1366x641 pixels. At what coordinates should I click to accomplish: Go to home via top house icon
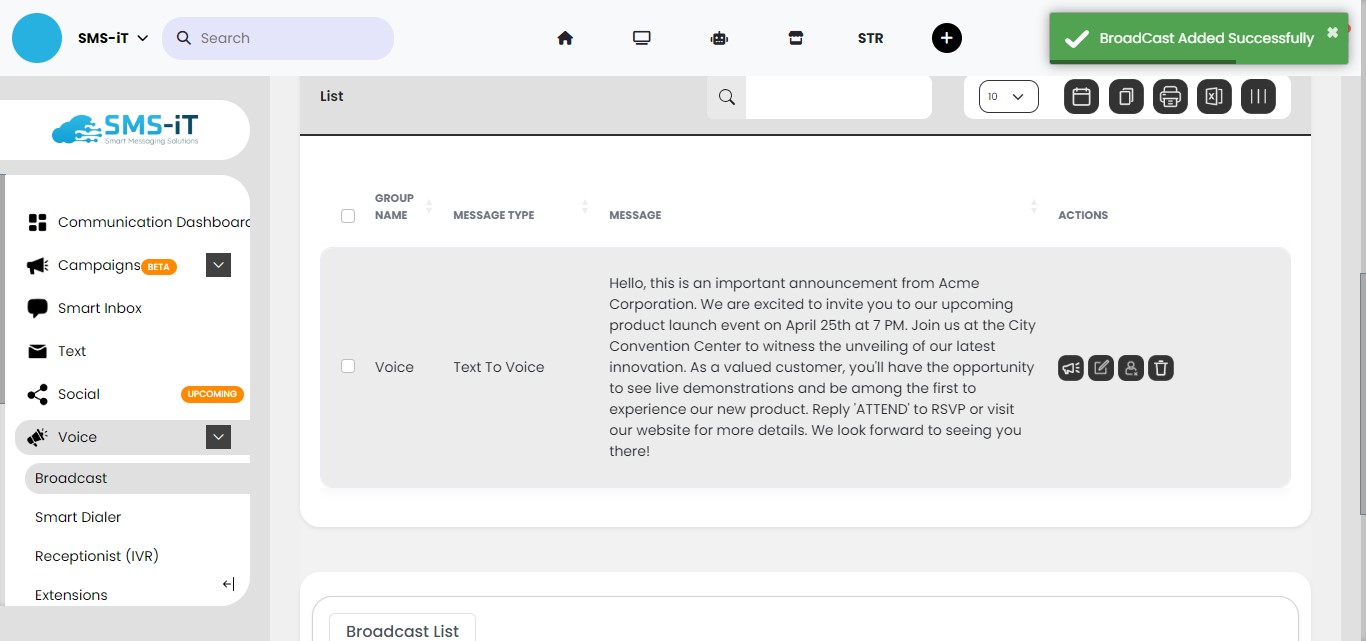[x=565, y=38]
